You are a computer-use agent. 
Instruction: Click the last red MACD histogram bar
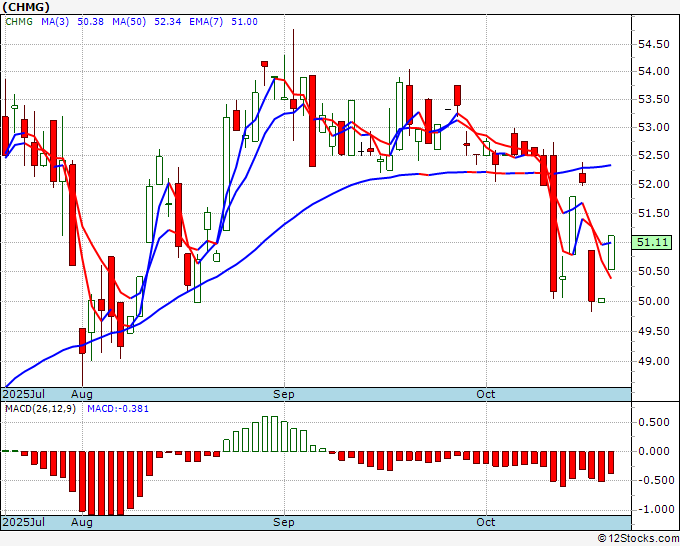click(x=611, y=462)
